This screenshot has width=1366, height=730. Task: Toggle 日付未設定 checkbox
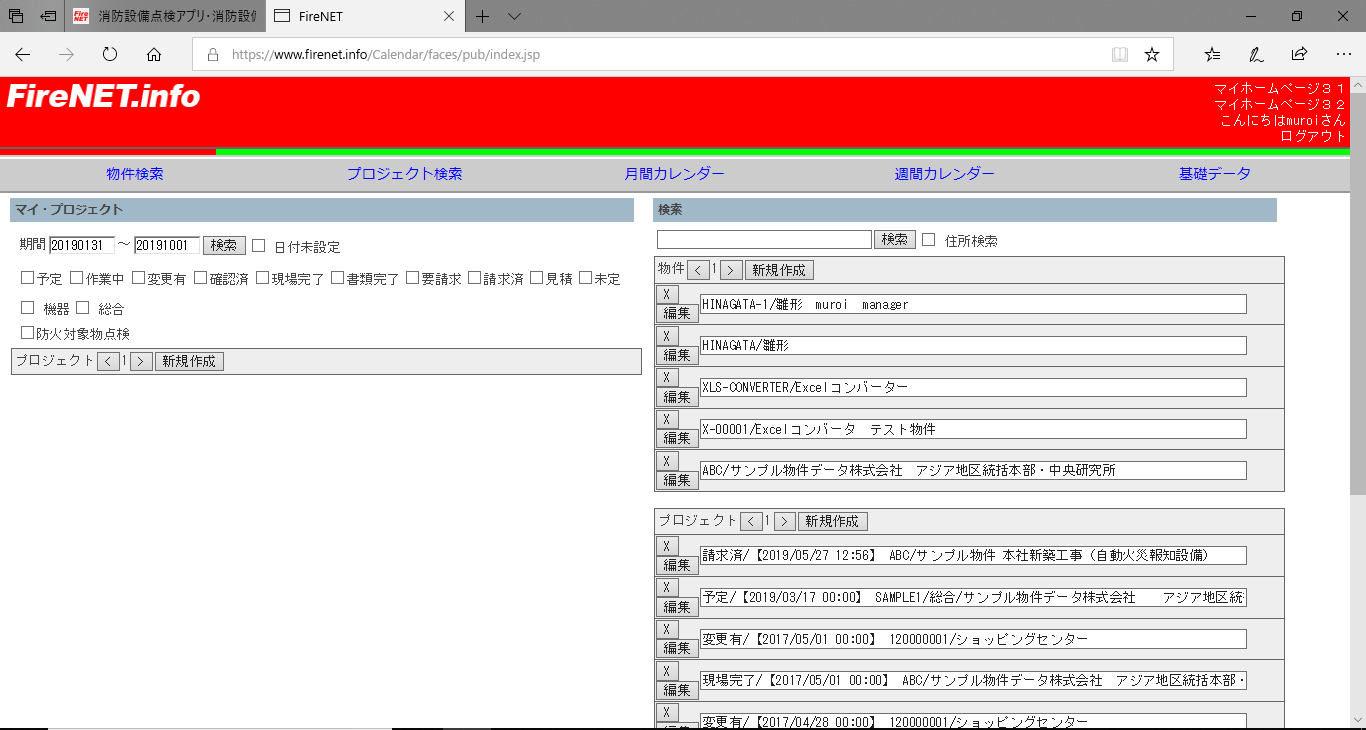pyautogui.click(x=258, y=246)
